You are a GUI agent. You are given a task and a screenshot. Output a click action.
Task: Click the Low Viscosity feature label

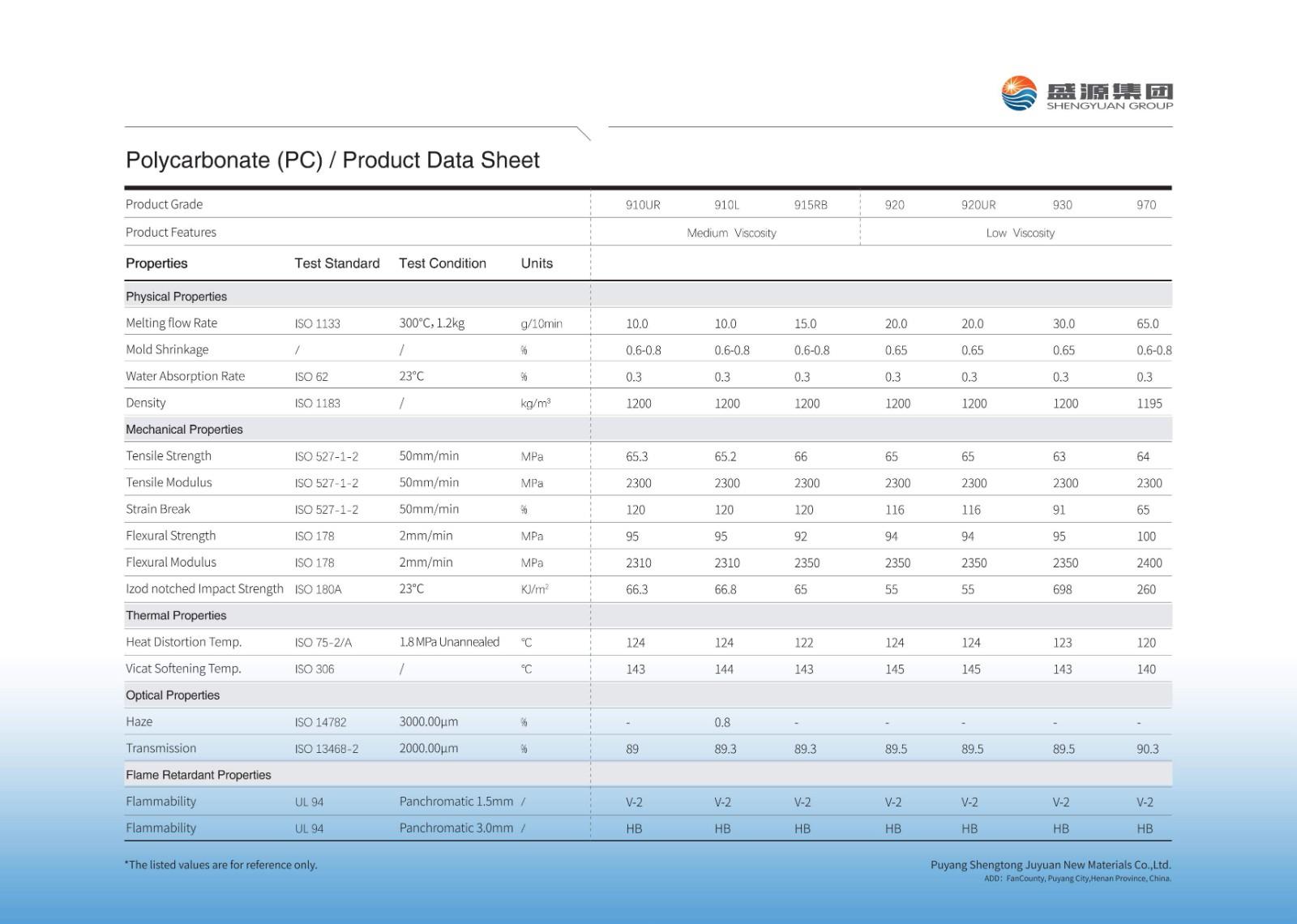1020,233
